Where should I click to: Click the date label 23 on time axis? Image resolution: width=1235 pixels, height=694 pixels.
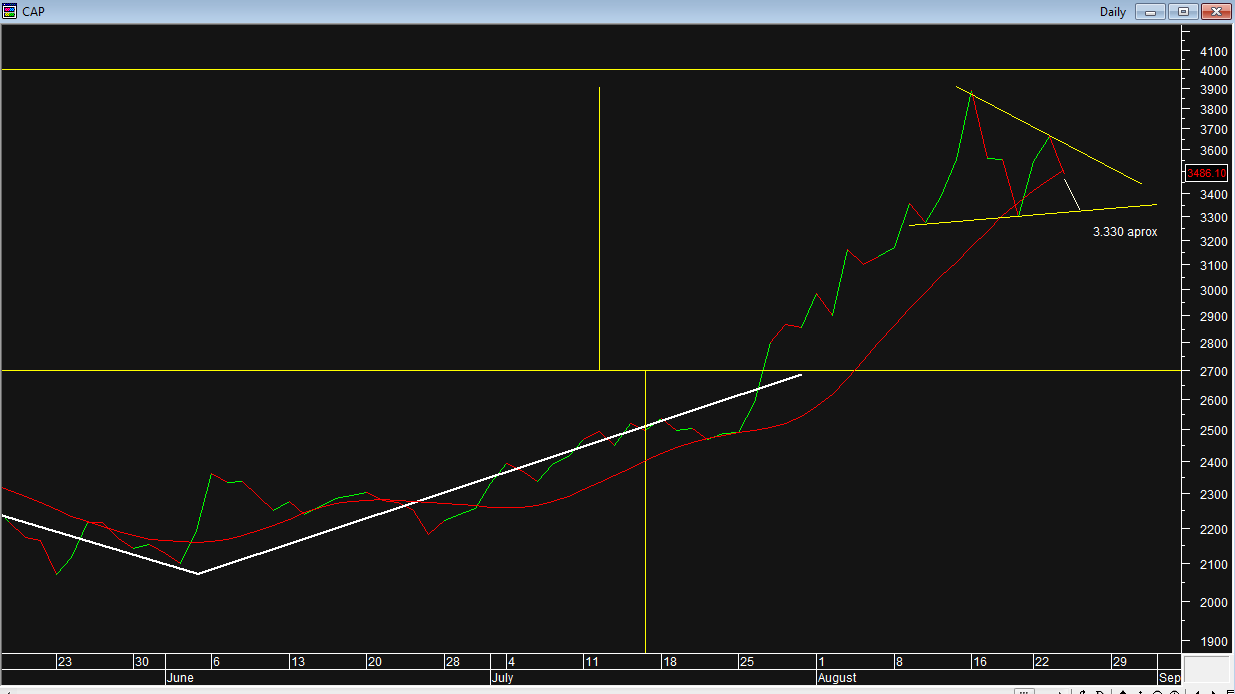tap(64, 662)
